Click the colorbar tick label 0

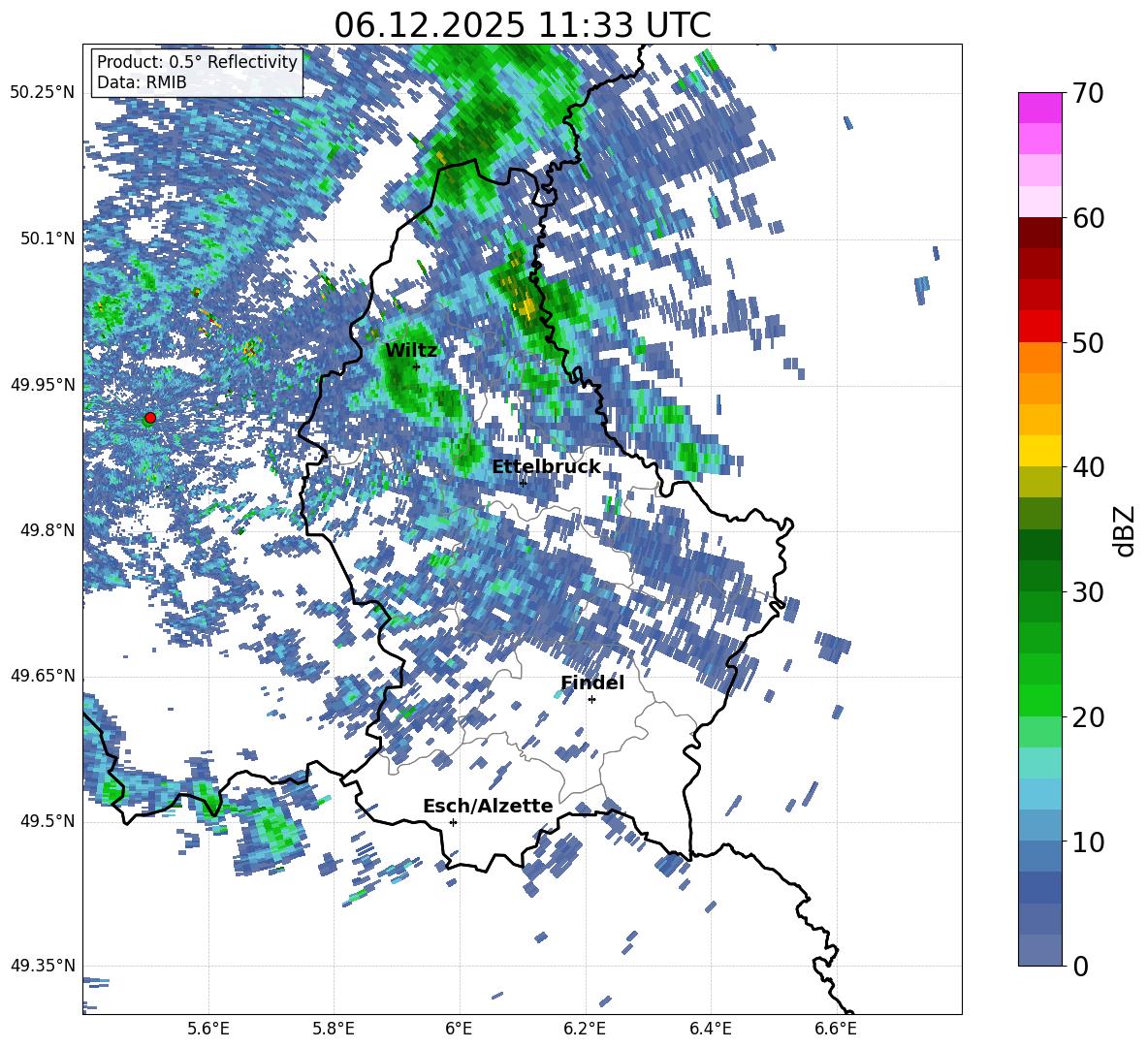[x=1080, y=966]
